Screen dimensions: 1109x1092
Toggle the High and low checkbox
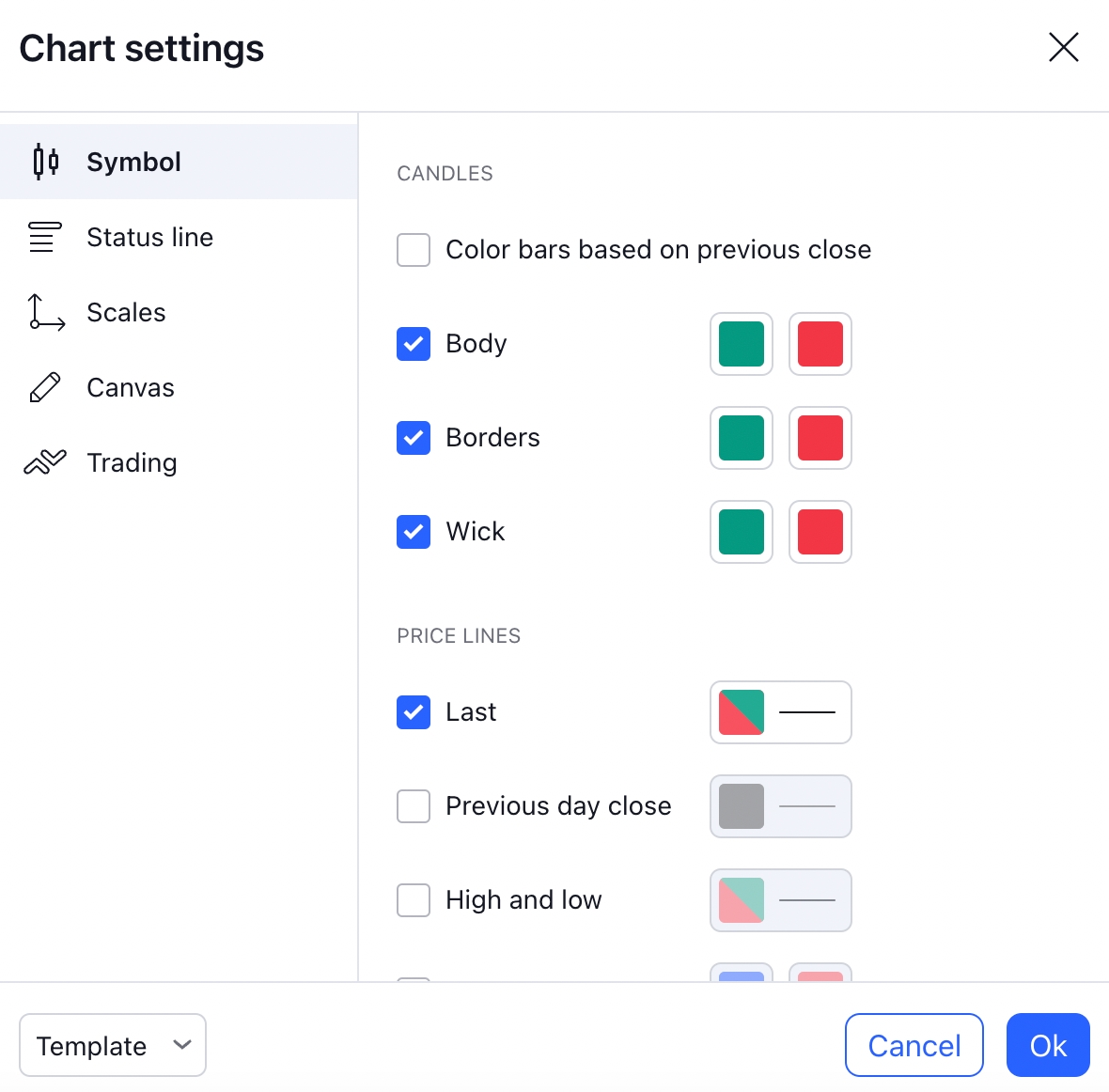coord(414,900)
